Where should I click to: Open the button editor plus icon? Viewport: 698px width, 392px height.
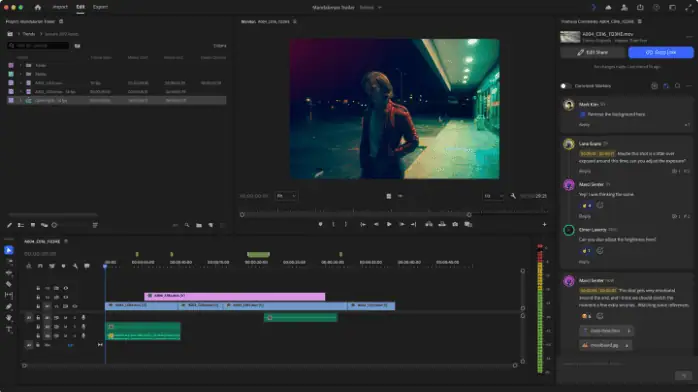click(544, 225)
